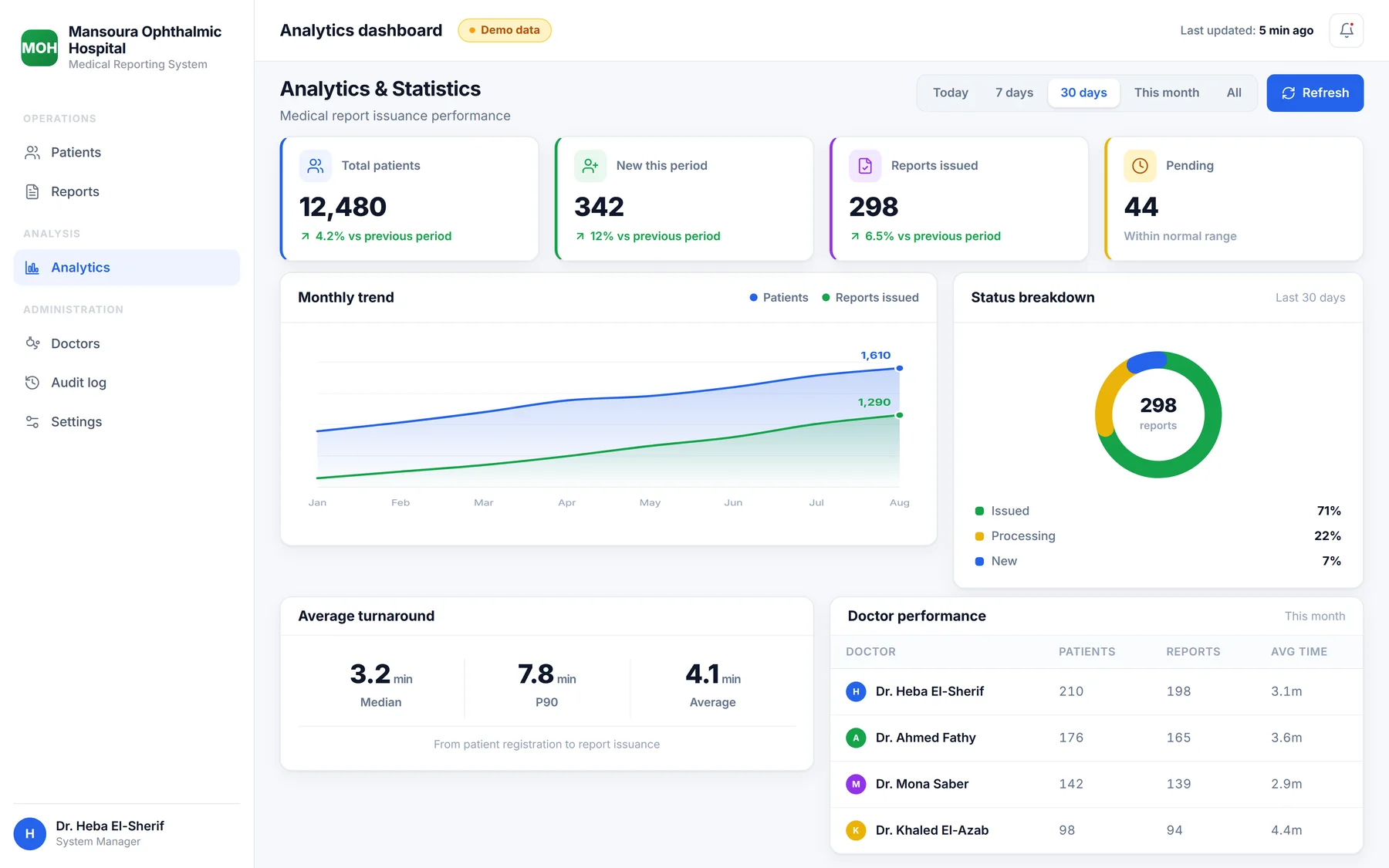
Task: Click the Processing yellow legend dot
Action: click(979, 536)
